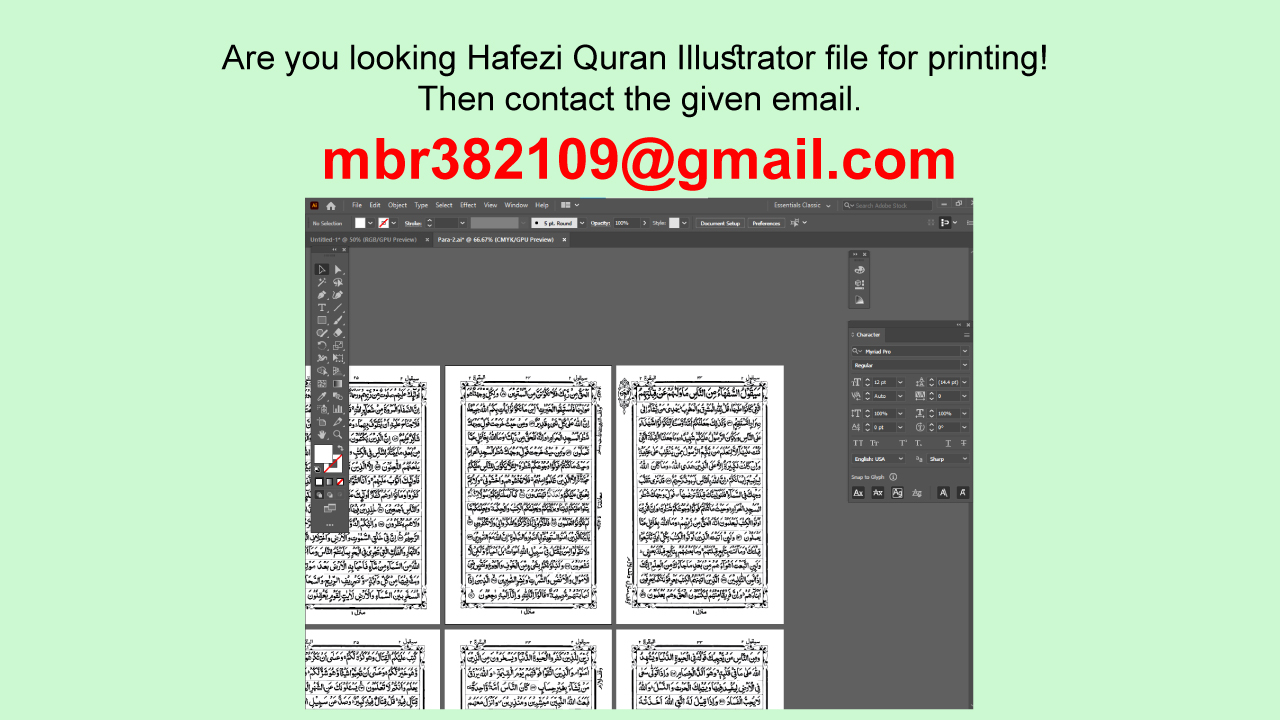This screenshot has width=1280, height=720.
Task: Toggle All Caps in the Character panel
Action: tap(857, 443)
